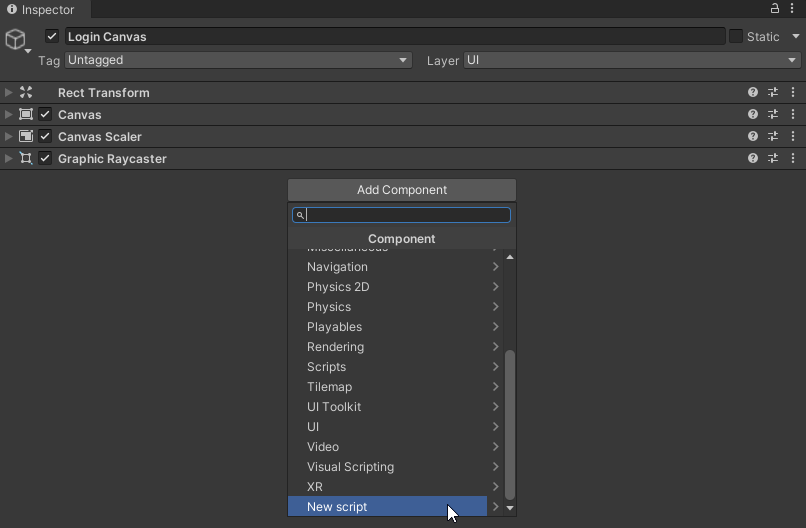Click the Inspector lock icon

774,8
